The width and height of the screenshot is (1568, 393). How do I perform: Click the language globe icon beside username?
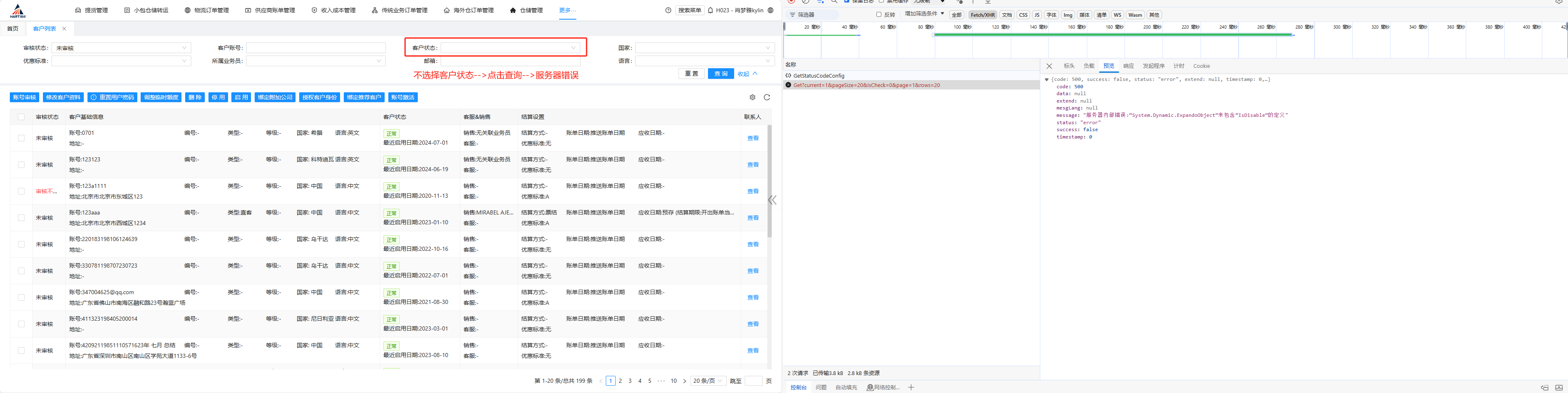[771, 10]
